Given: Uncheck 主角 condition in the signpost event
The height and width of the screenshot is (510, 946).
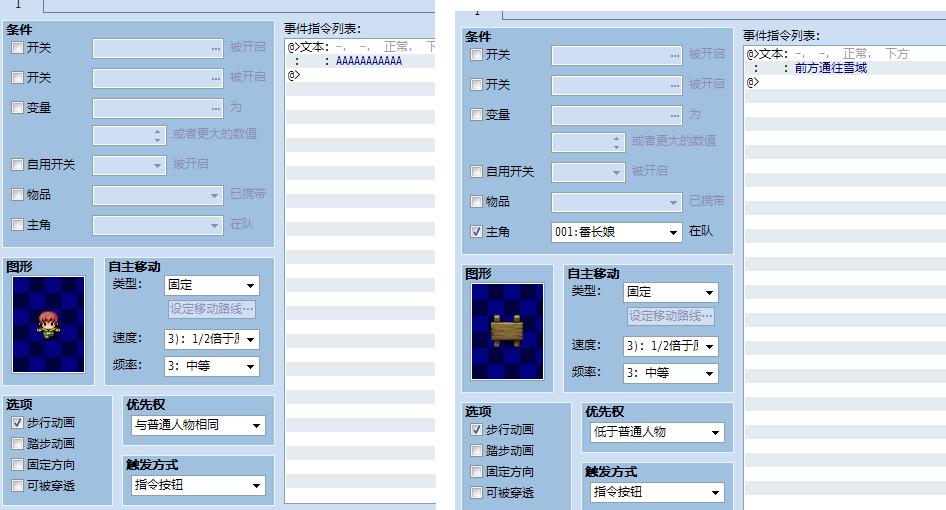Looking at the screenshot, I should 477,232.
